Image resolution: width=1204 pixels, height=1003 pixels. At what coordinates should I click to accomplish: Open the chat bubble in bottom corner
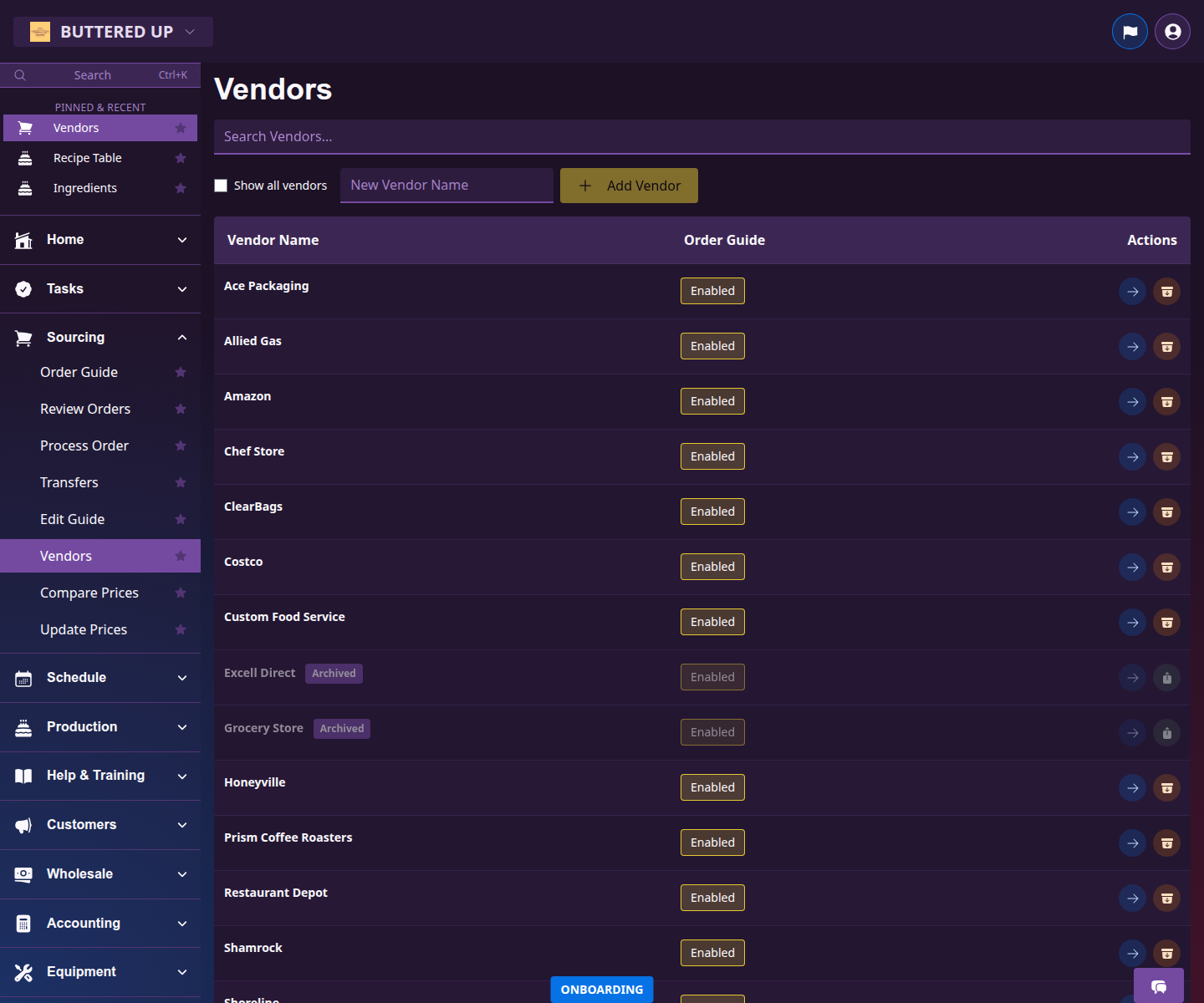tap(1159, 986)
